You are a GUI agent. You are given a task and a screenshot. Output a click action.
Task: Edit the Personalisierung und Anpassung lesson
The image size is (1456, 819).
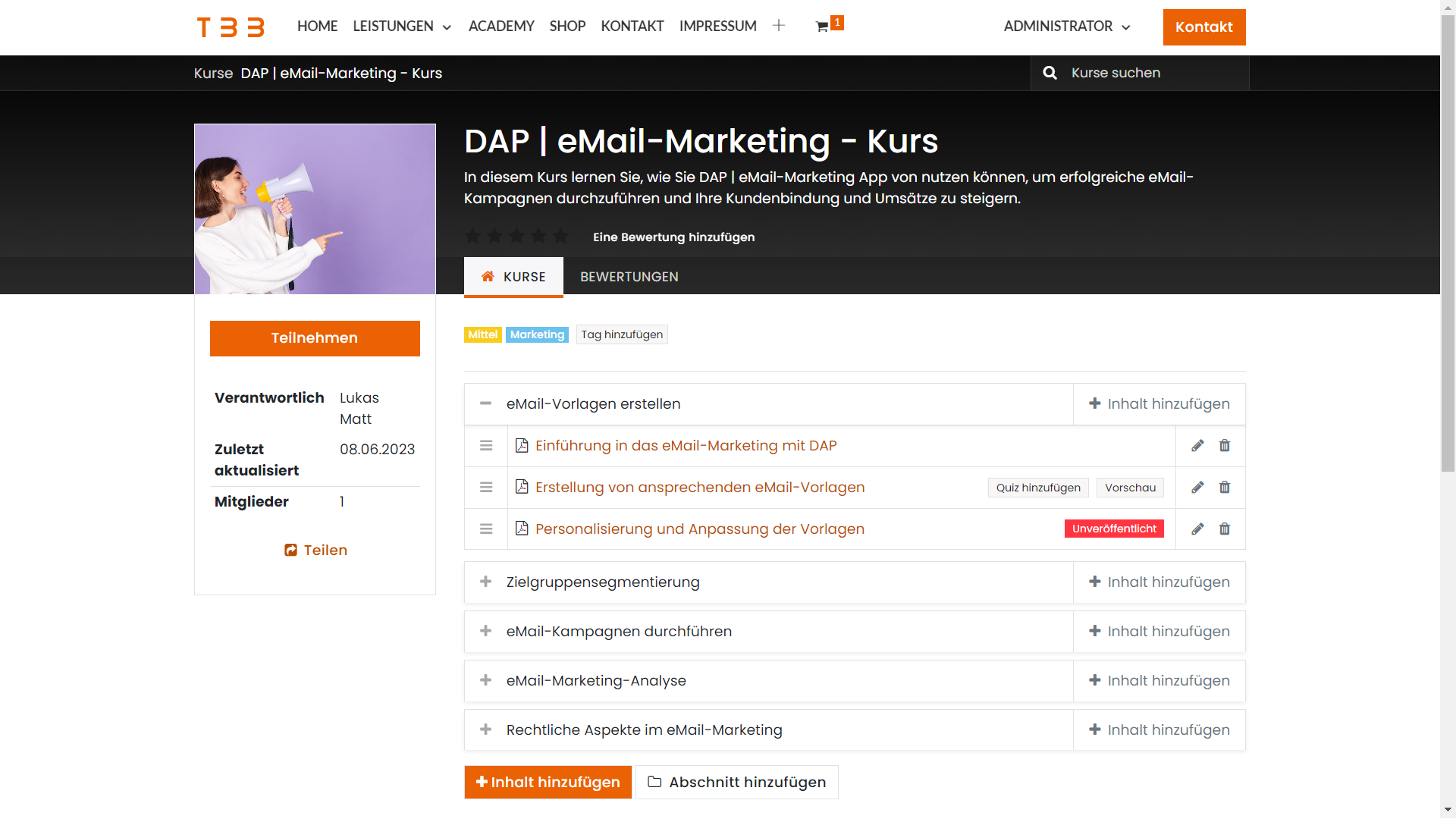tap(1197, 529)
